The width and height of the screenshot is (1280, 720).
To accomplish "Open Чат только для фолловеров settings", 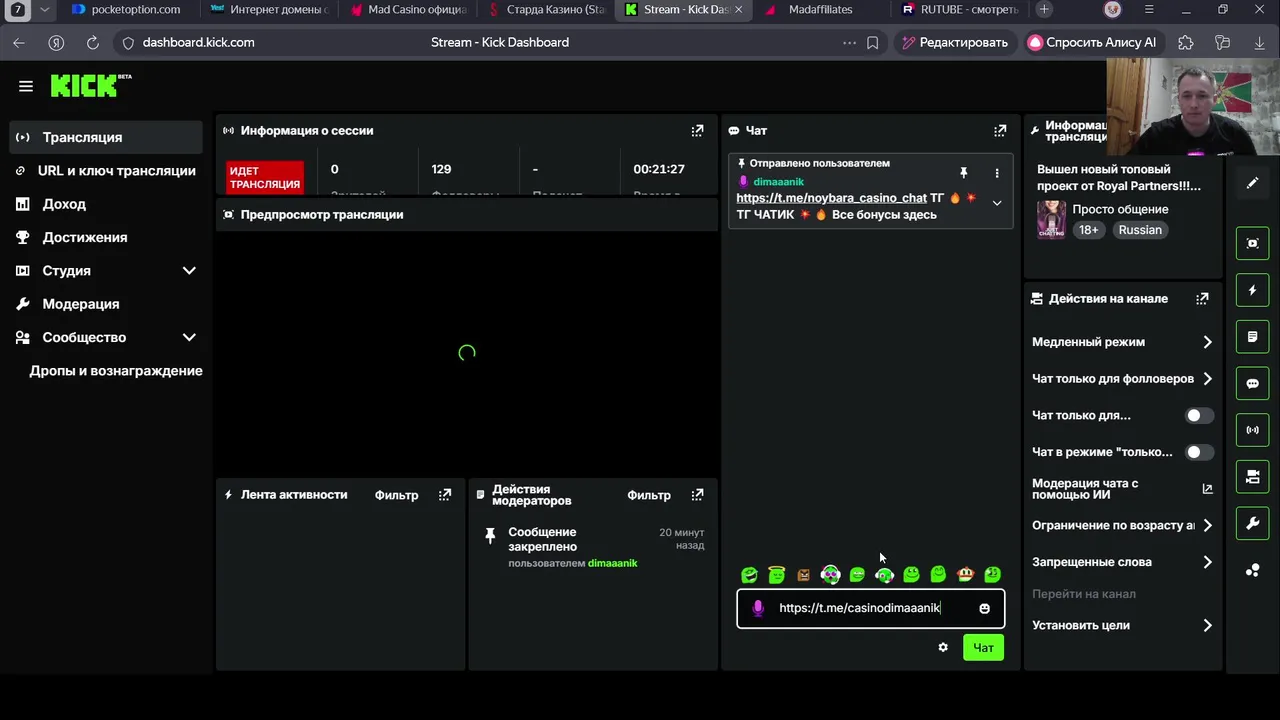I will [1122, 379].
